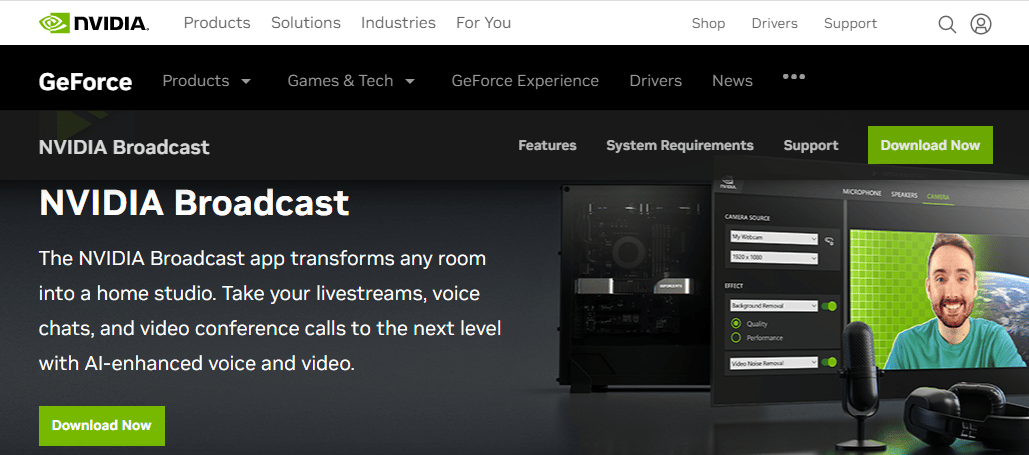Click the GeForce brand logo
Viewport: 1029px width, 455px height.
(x=85, y=81)
